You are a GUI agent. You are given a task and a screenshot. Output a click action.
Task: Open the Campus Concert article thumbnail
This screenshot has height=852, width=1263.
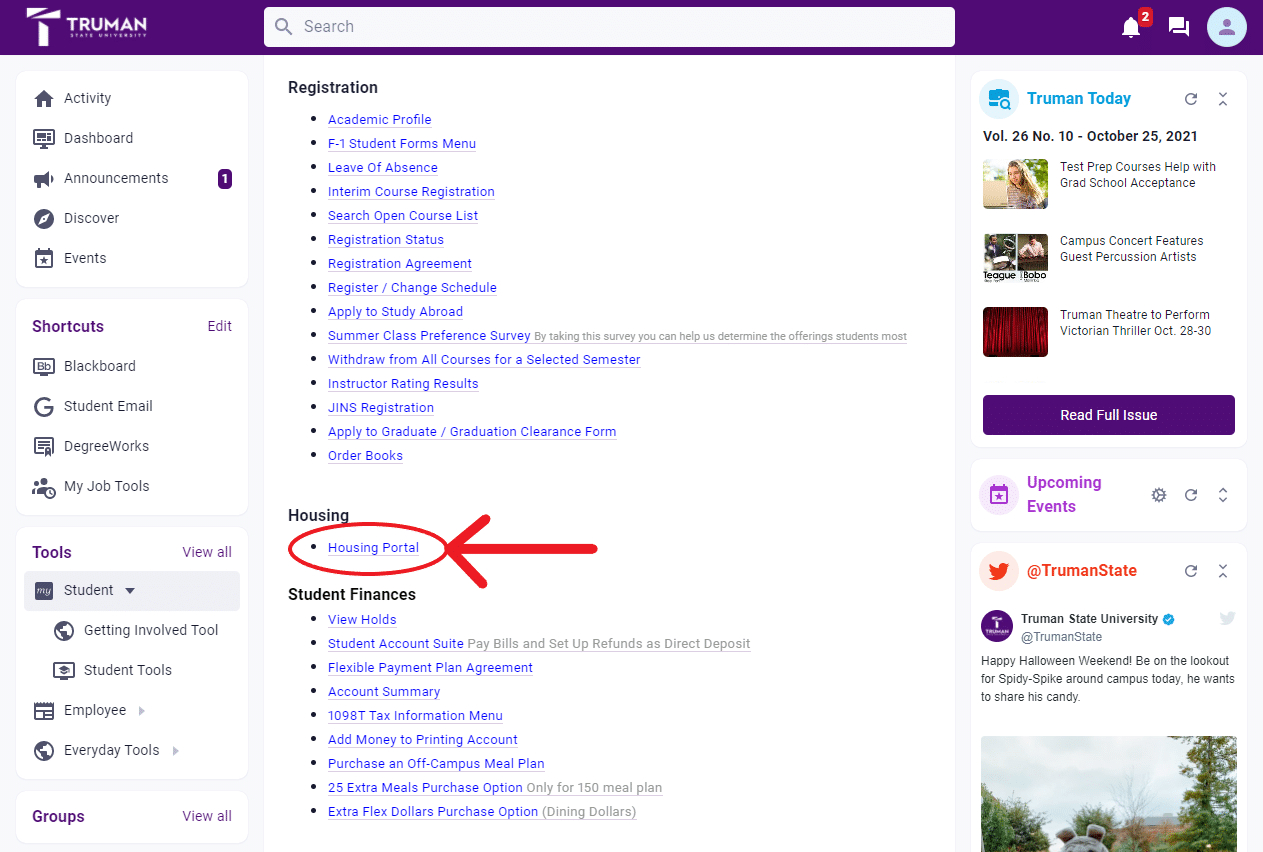pos(1015,258)
